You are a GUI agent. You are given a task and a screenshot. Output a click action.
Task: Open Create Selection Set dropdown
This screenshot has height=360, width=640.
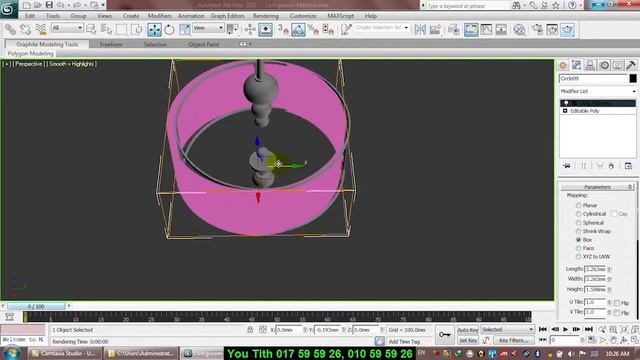(x=381, y=28)
